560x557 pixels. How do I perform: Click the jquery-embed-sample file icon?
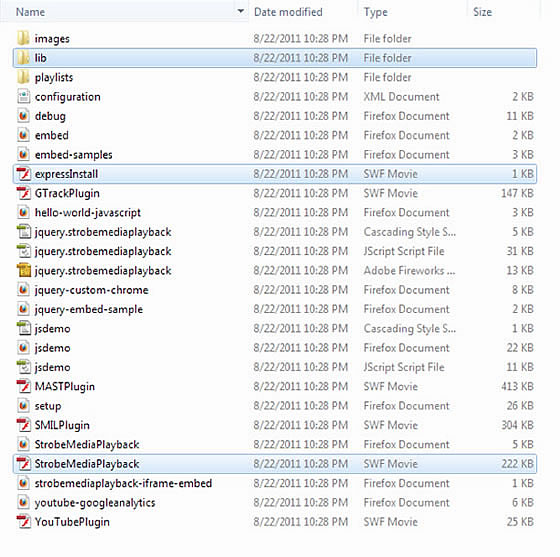click(24, 309)
